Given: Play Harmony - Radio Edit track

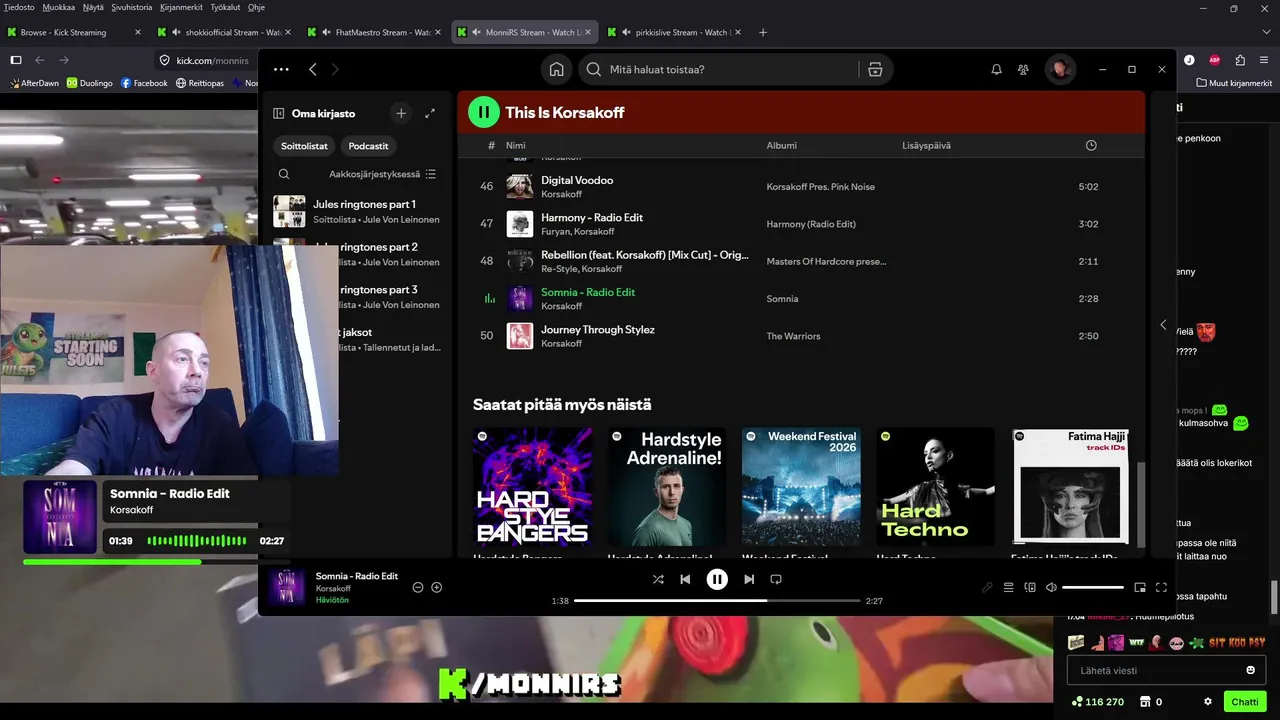Looking at the screenshot, I should click(592, 217).
